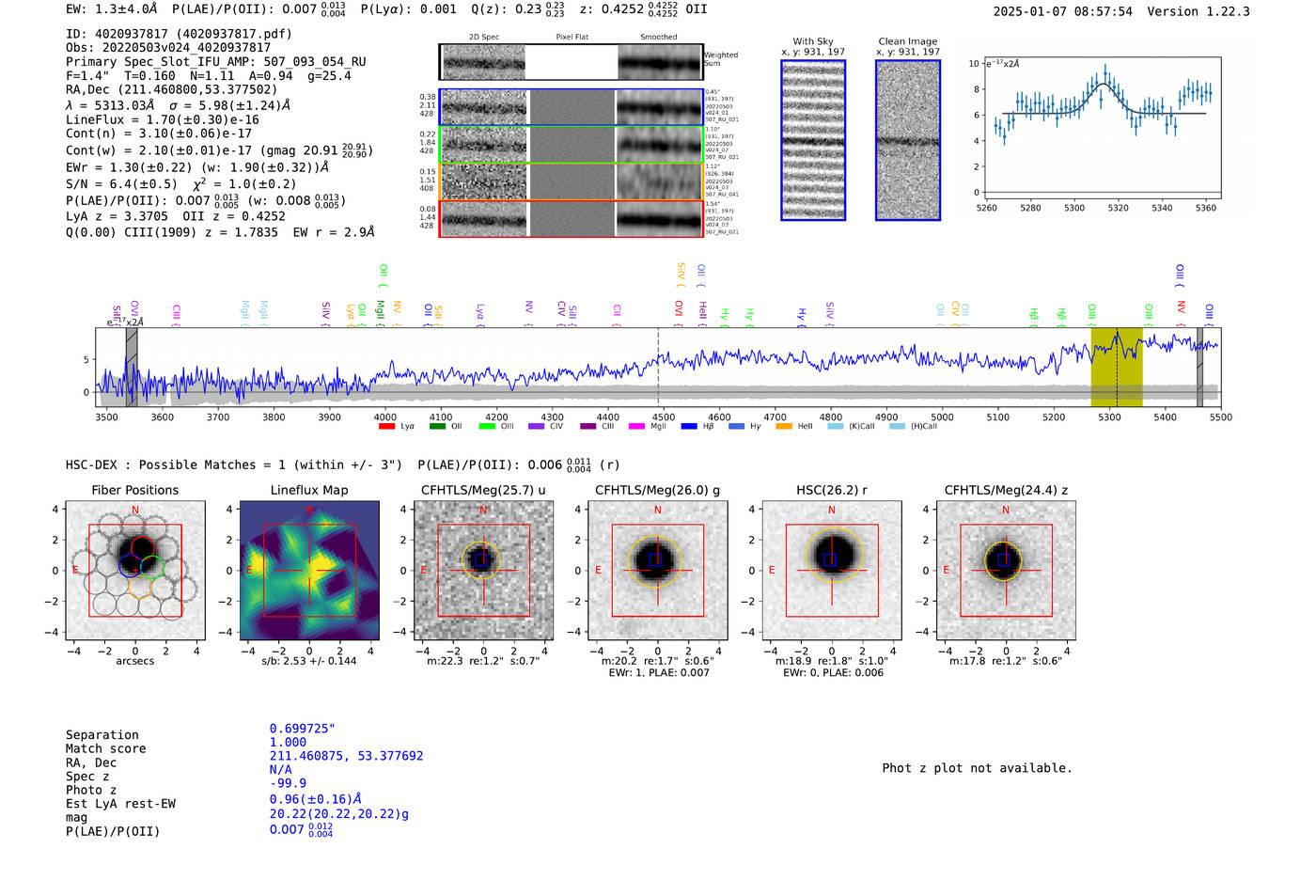
Task: Open the Fiber Positions image panel
Action: [x=135, y=570]
